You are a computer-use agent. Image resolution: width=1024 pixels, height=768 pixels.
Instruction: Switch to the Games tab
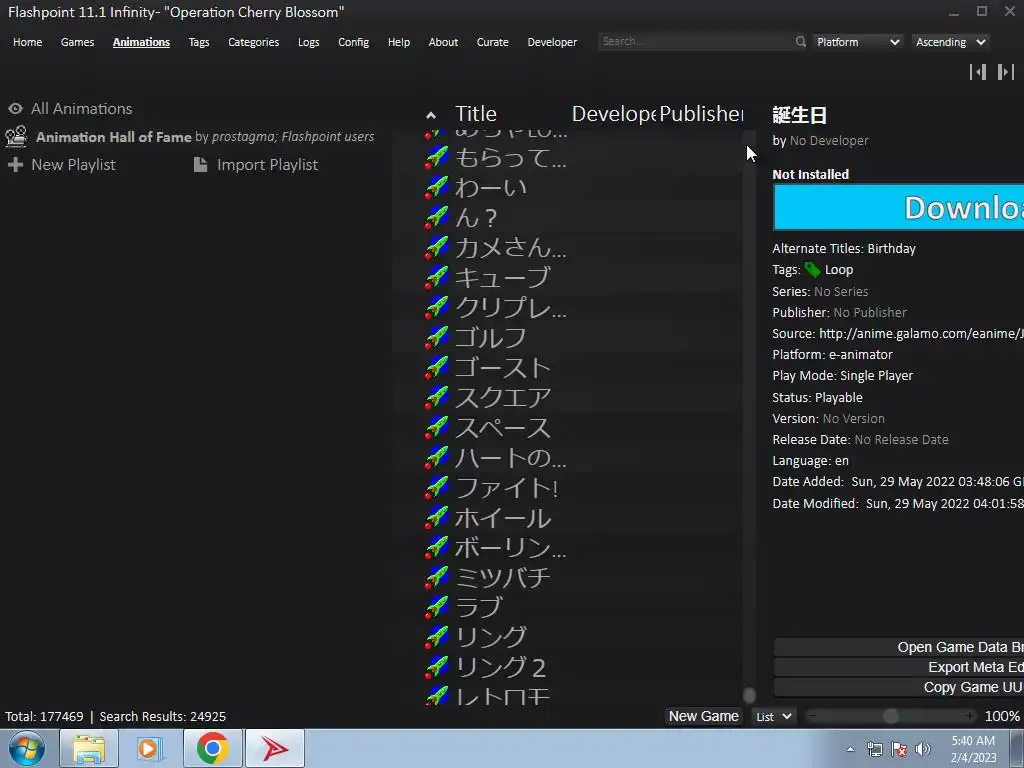tap(77, 42)
